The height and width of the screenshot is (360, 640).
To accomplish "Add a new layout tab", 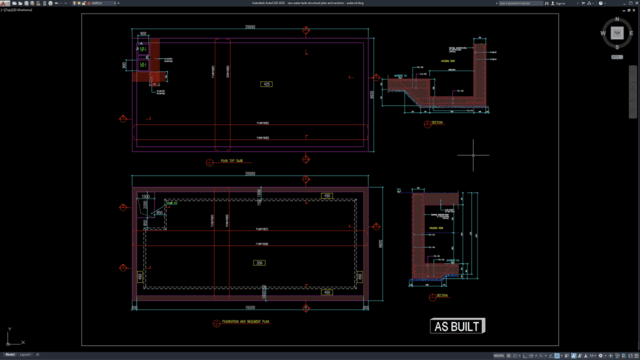I will pos(37,355).
